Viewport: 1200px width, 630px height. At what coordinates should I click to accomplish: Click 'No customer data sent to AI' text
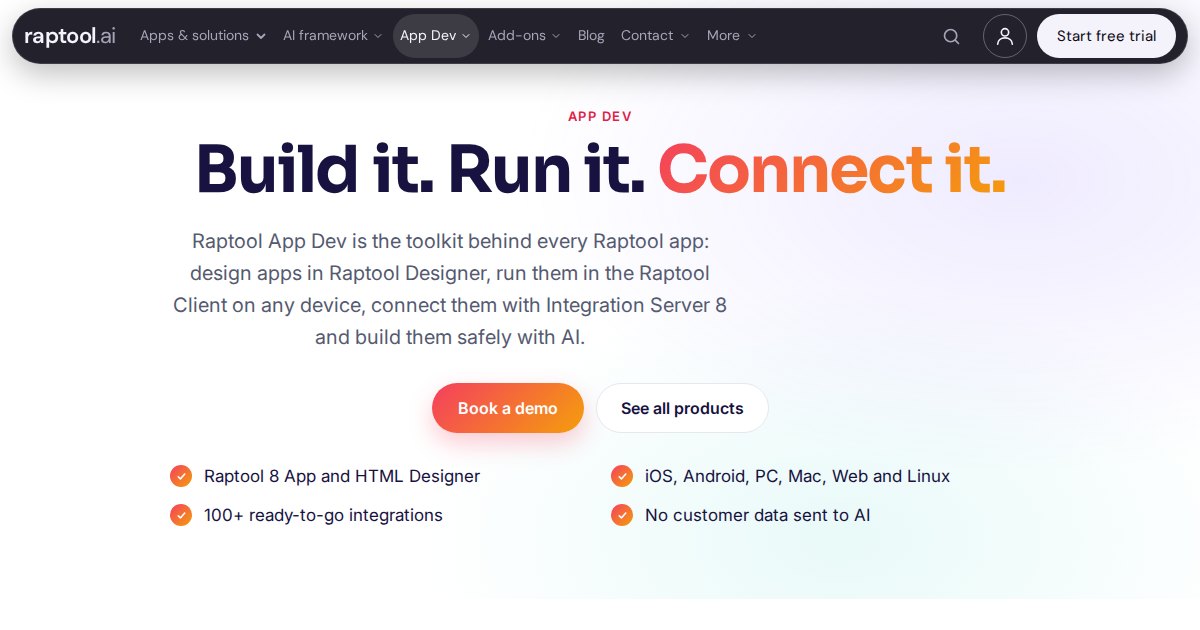(x=757, y=515)
